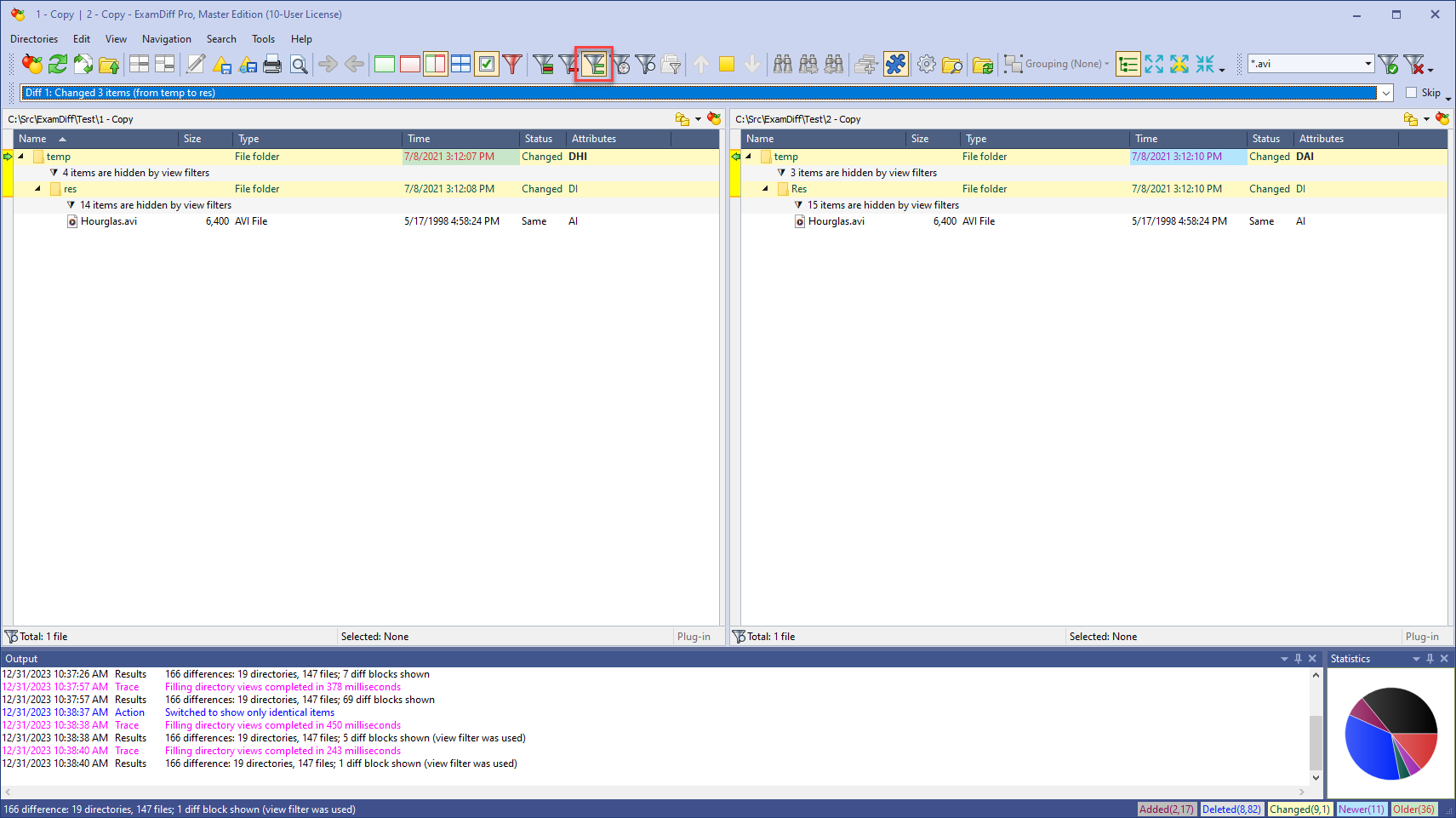Click the funnel with magnifier filter icon
The image size is (1456, 818).
click(647, 64)
